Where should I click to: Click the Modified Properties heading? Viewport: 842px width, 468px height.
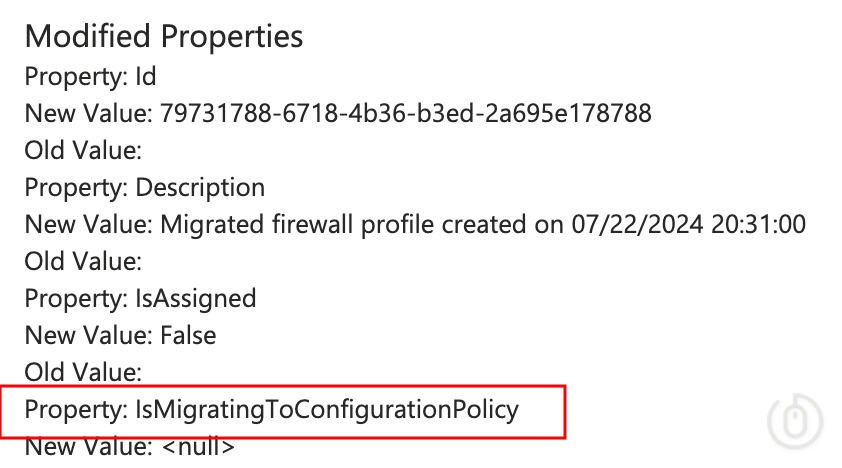(x=163, y=37)
